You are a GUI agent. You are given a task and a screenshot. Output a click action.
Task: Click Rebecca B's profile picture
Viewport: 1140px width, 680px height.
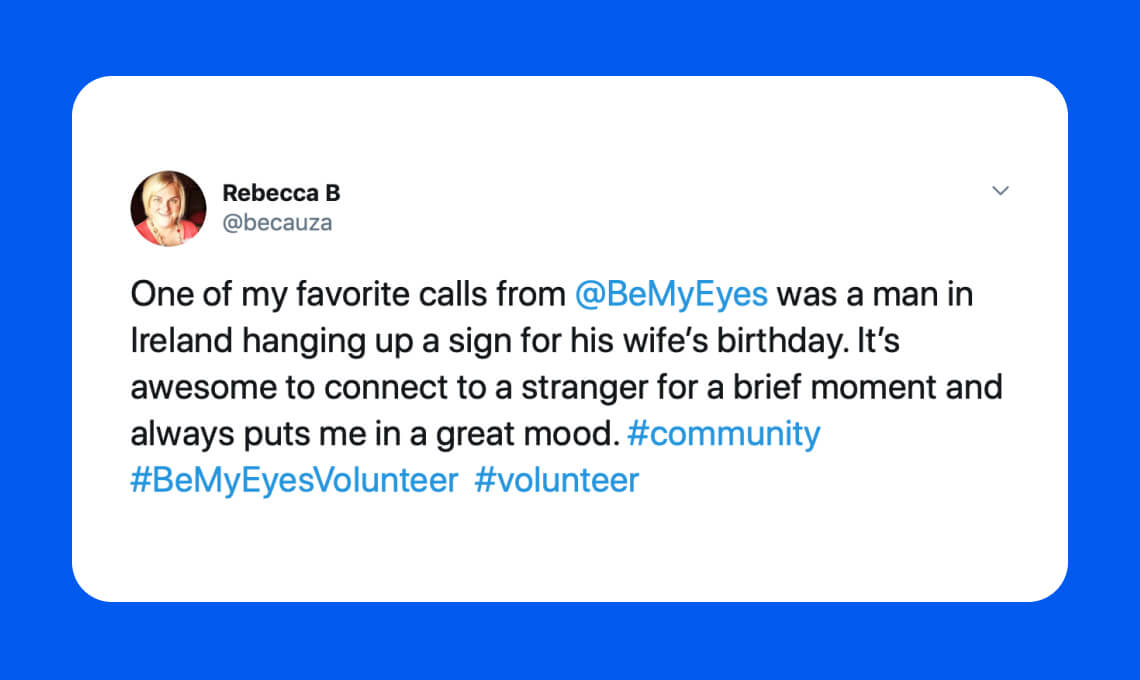click(x=168, y=208)
